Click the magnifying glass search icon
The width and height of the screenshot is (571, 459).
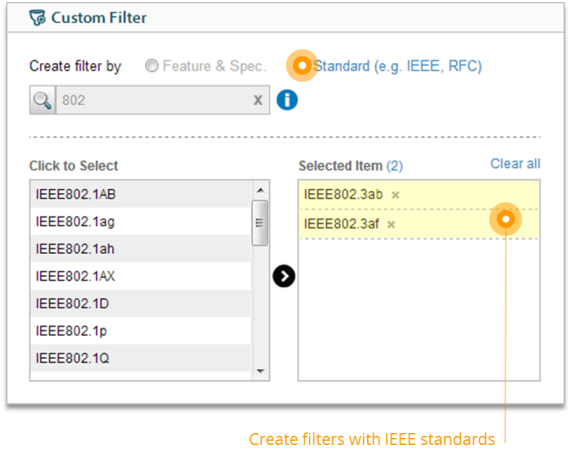tap(42, 100)
